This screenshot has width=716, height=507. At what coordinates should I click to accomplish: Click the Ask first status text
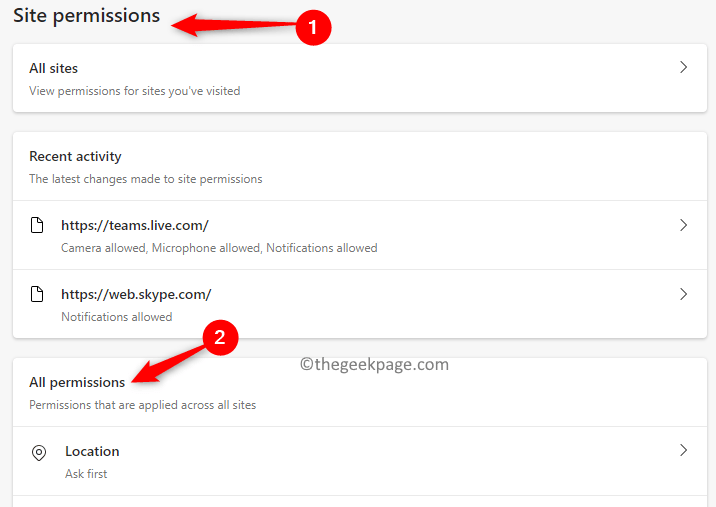click(86, 474)
